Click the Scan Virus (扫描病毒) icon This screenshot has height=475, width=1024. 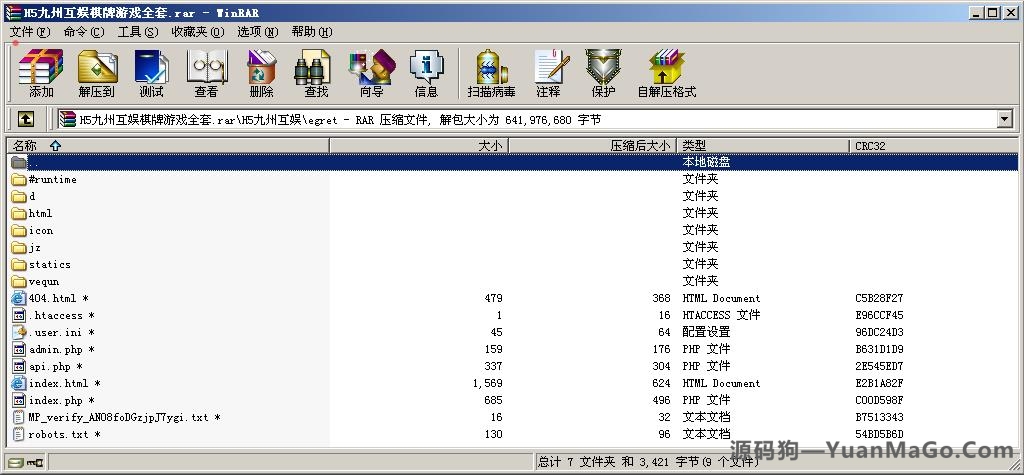click(x=492, y=73)
